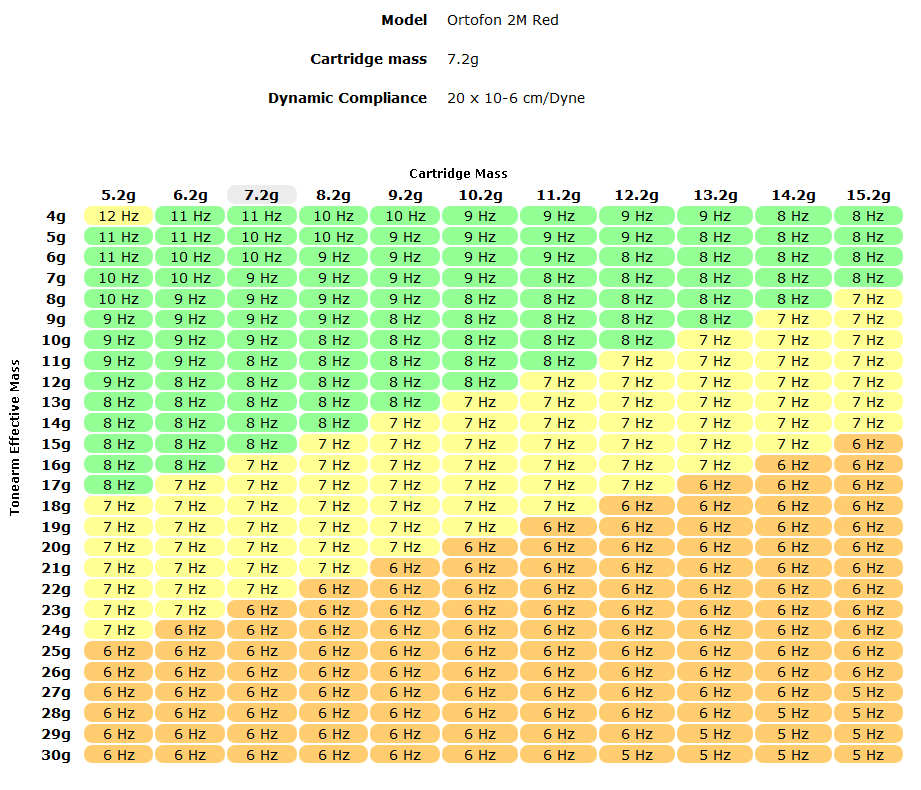The width and height of the screenshot is (921, 790).
Task: Click the 12g row label
Action: tap(56, 382)
